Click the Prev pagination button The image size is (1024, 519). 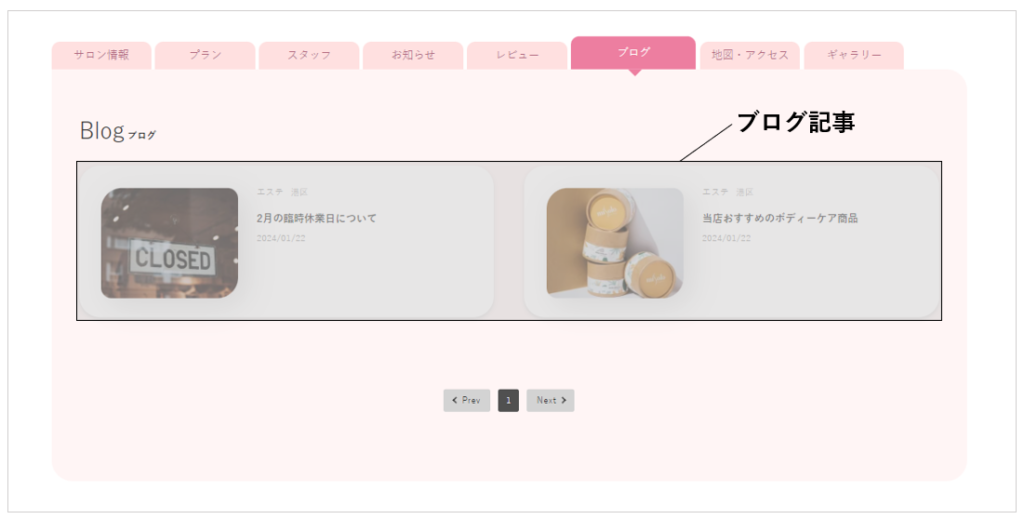click(466, 400)
